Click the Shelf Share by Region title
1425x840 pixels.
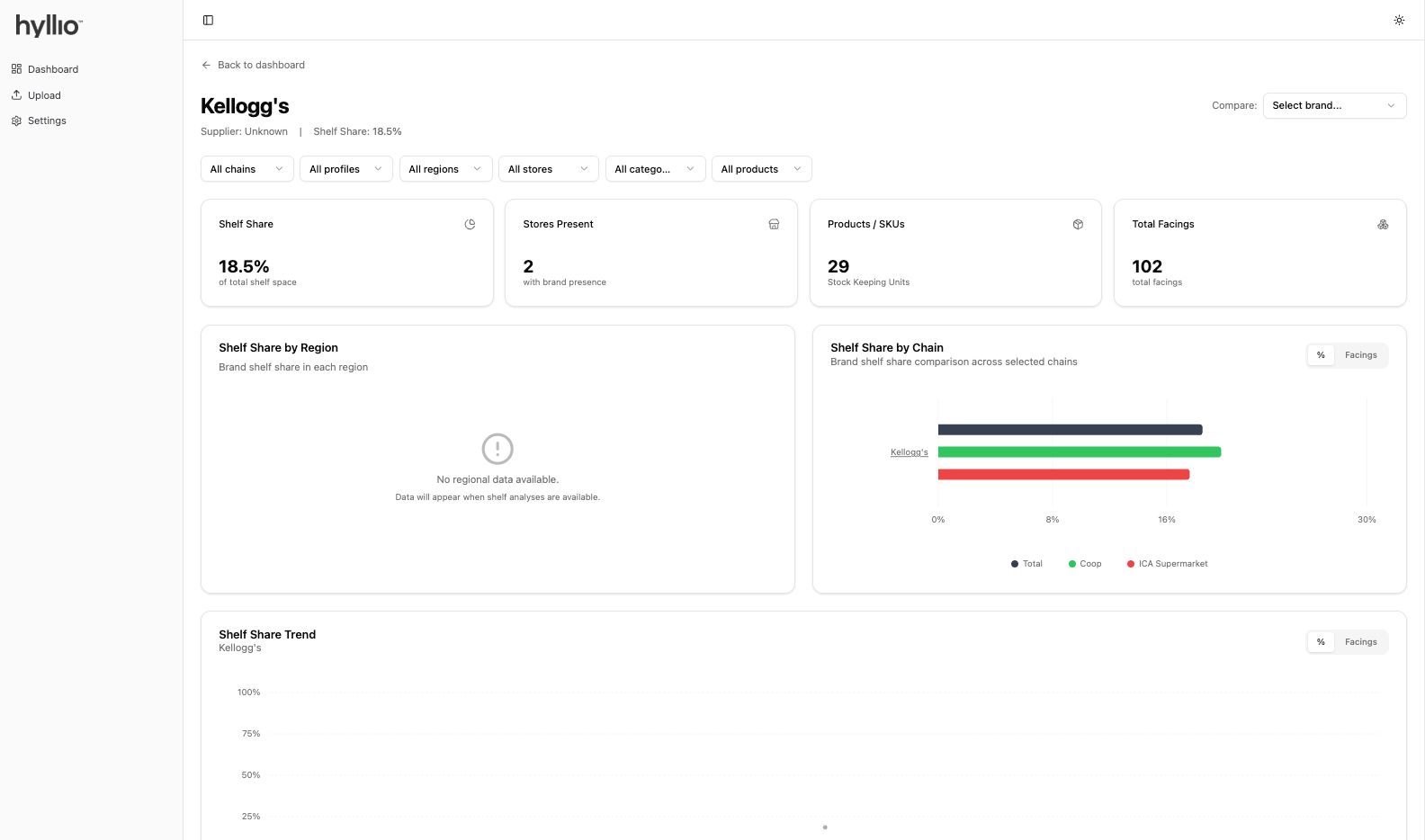pos(278,348)
